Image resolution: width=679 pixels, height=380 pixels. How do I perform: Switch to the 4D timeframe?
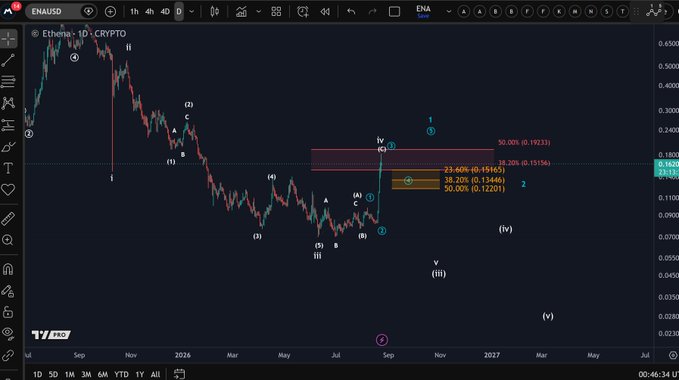pyautogui.click(x=165, y=12)
